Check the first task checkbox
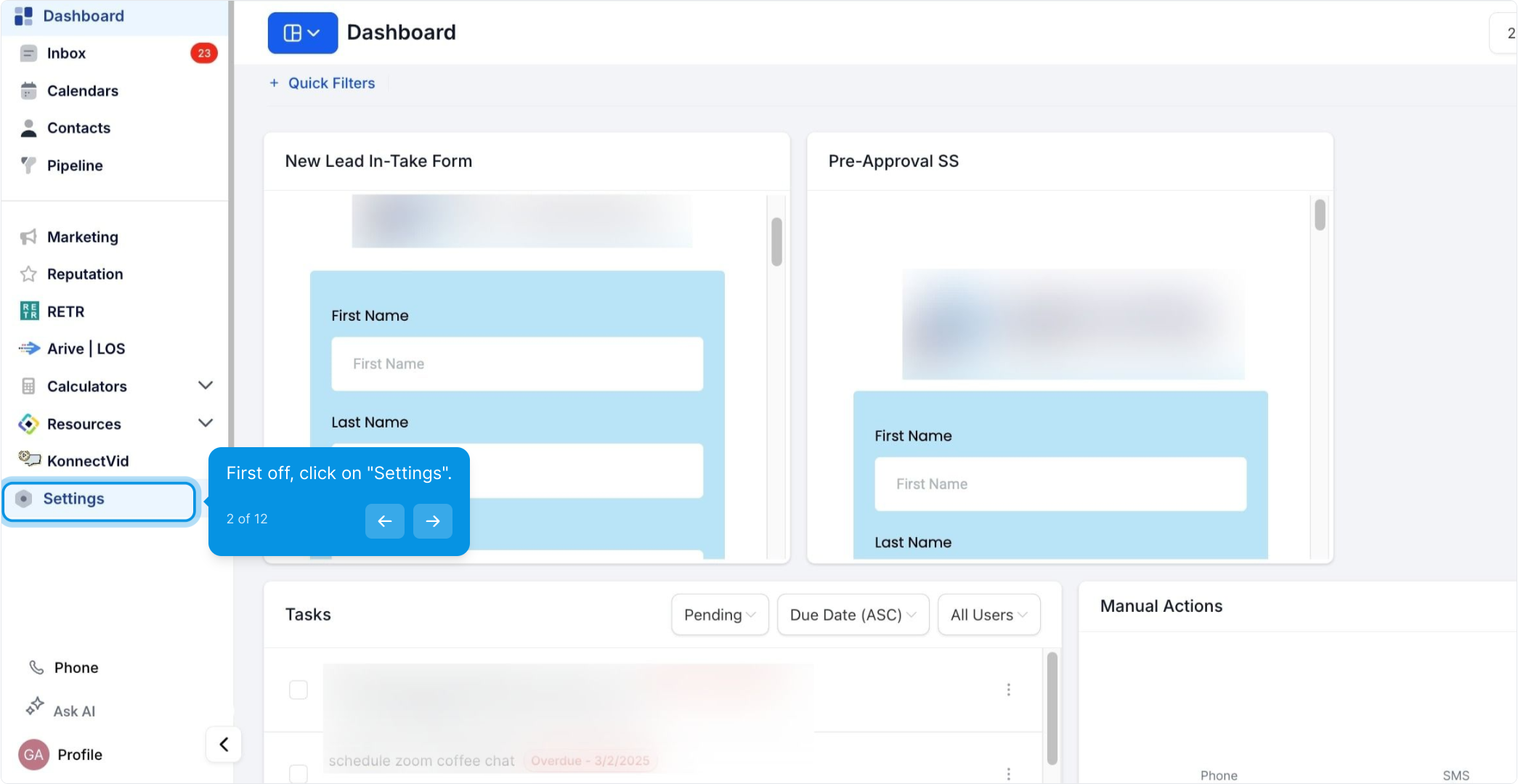The width and height of the screenshot is (1518, 784). coord(299,690)
